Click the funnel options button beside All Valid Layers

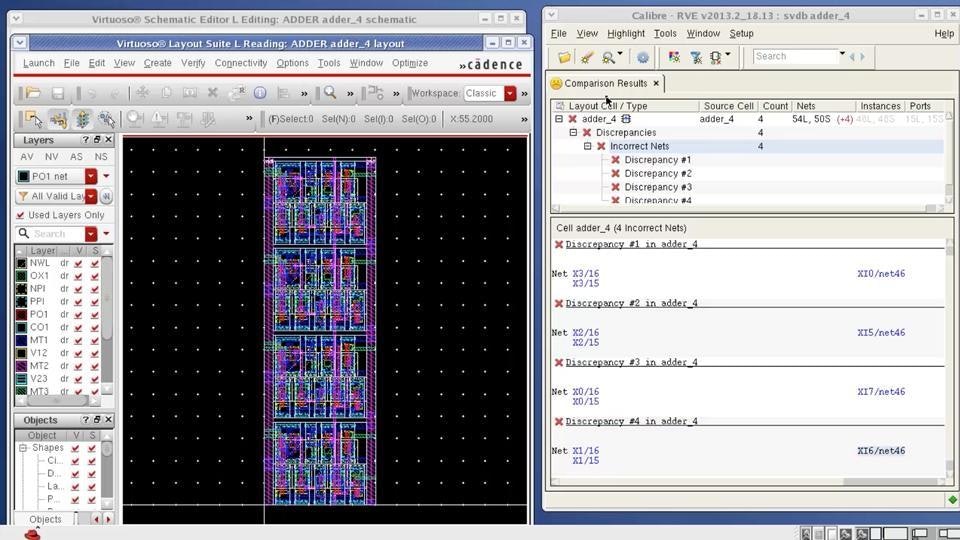pos(106,197)
